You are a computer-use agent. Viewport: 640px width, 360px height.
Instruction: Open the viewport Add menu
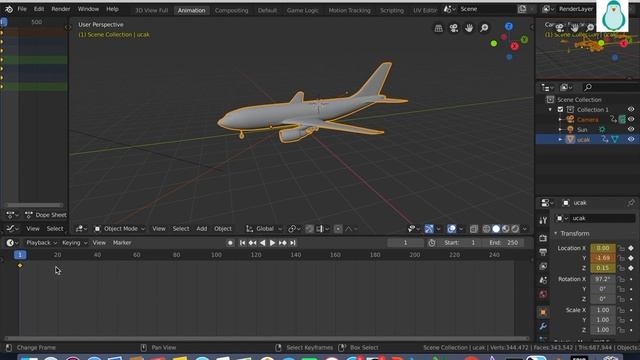(x=202, y=229)
